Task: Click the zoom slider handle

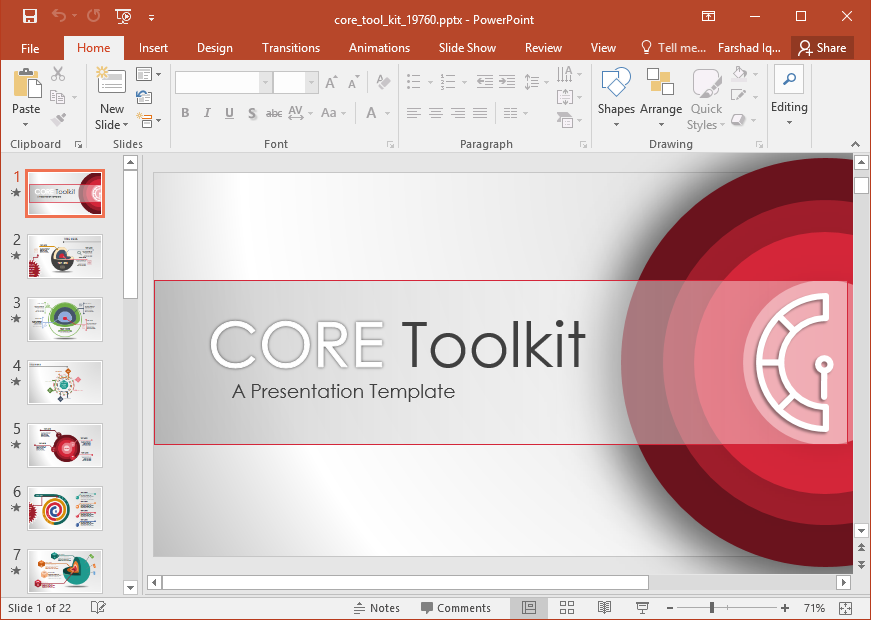Action: [712, 608]
